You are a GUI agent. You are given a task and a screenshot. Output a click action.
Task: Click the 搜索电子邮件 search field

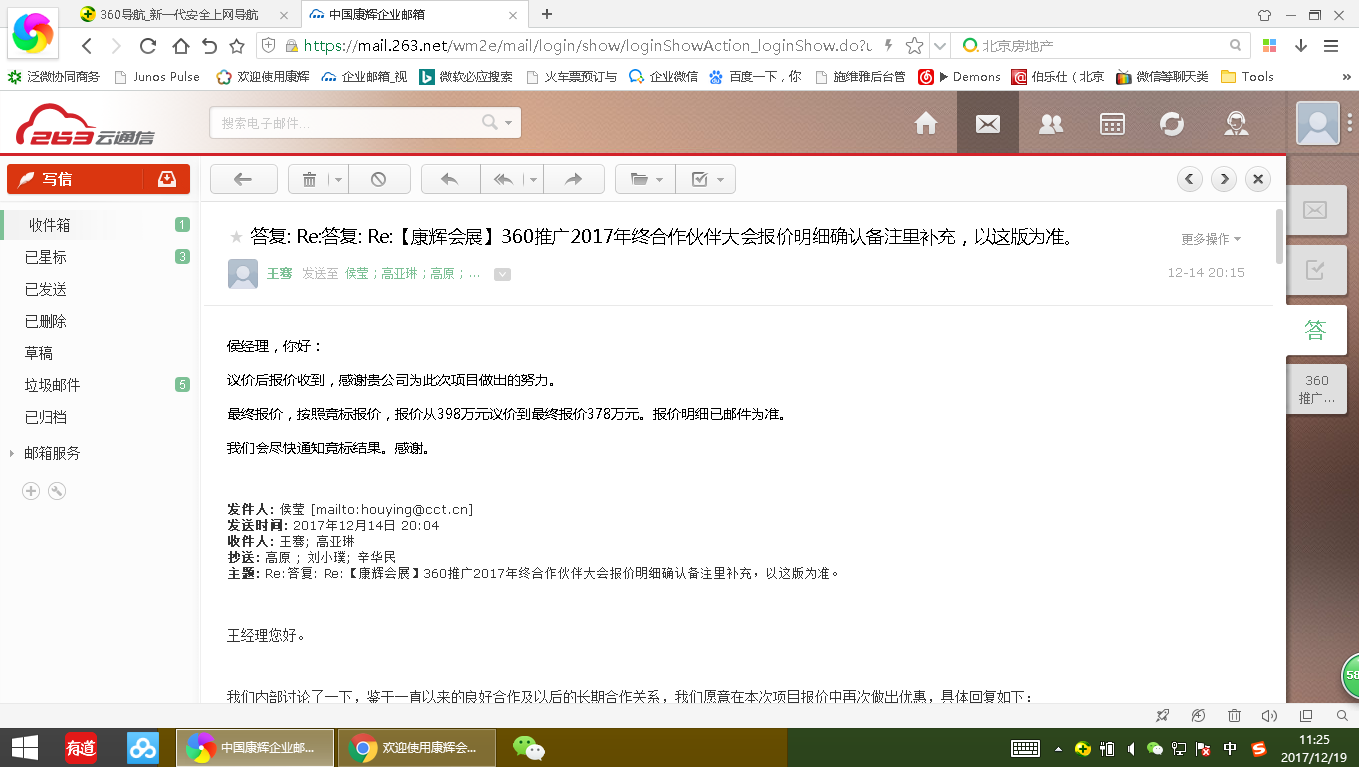pyautogui.click(x=345, y=123)
